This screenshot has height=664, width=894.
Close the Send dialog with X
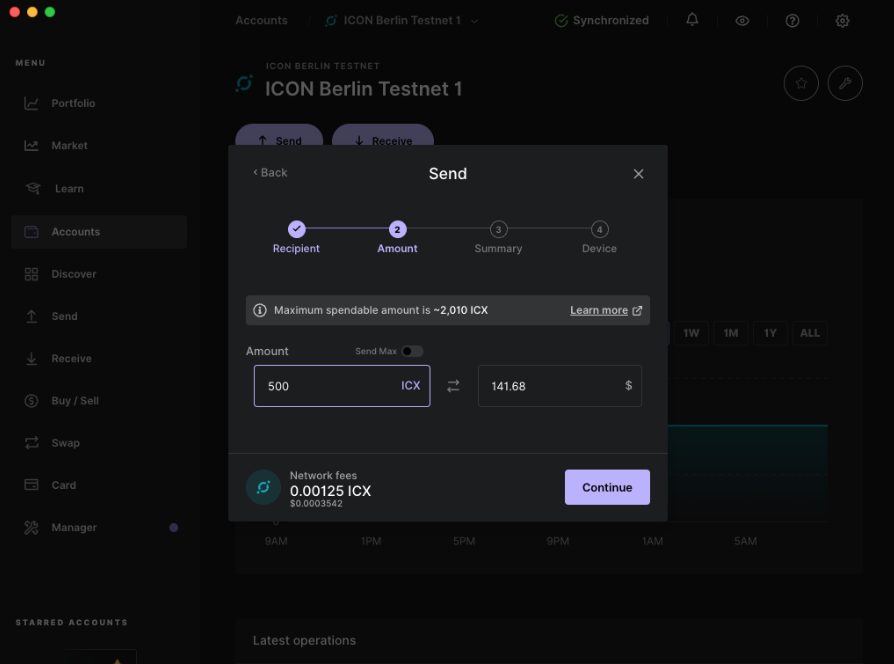638,174
